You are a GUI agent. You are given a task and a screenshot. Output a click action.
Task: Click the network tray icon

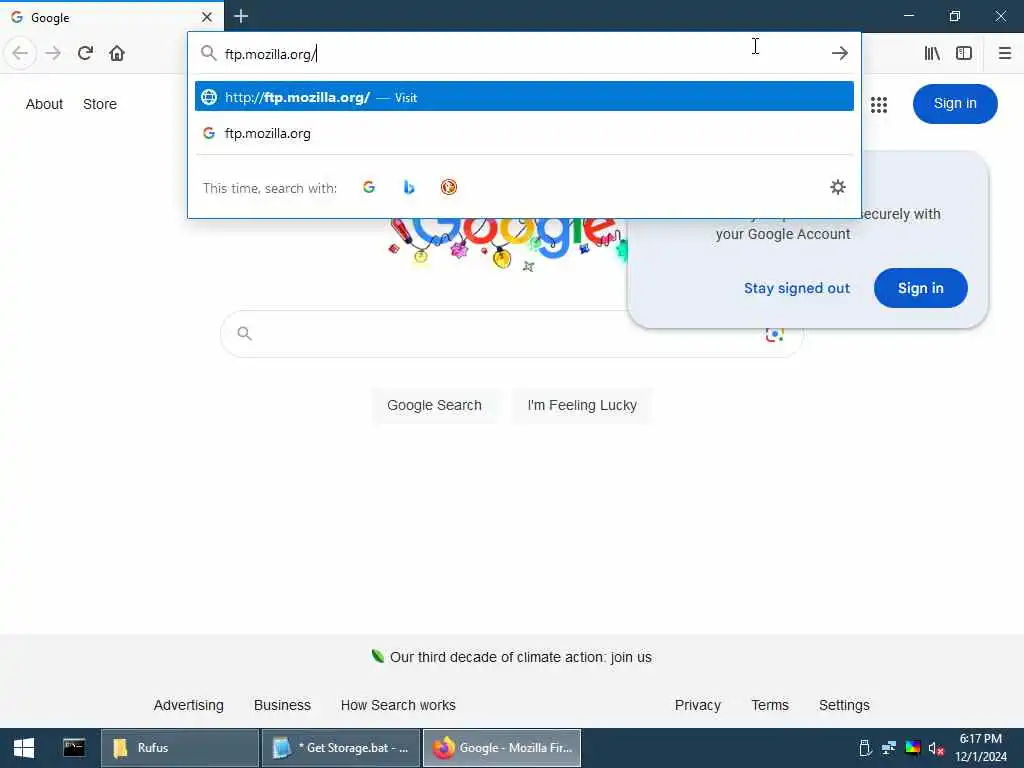[x=889, y=748]
